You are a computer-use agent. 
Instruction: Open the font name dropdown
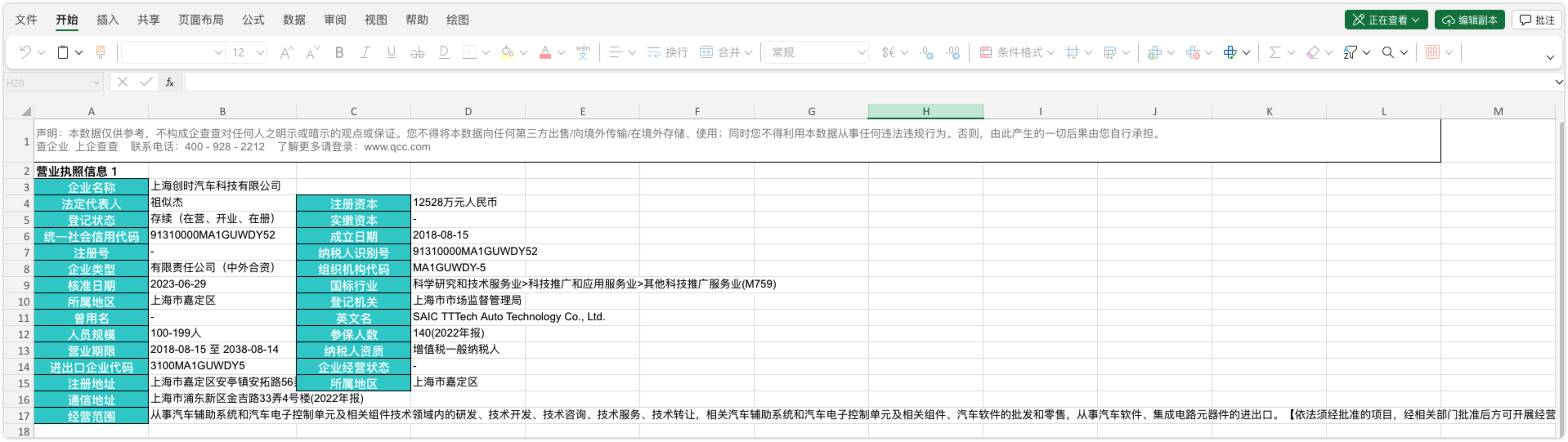[x=218, y=52]
